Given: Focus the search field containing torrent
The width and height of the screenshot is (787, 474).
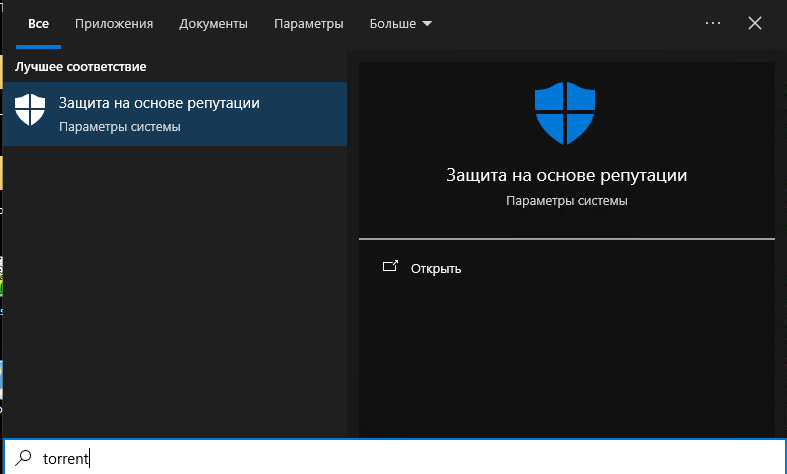Looking at the screenshot, I should tap(400, 459).
